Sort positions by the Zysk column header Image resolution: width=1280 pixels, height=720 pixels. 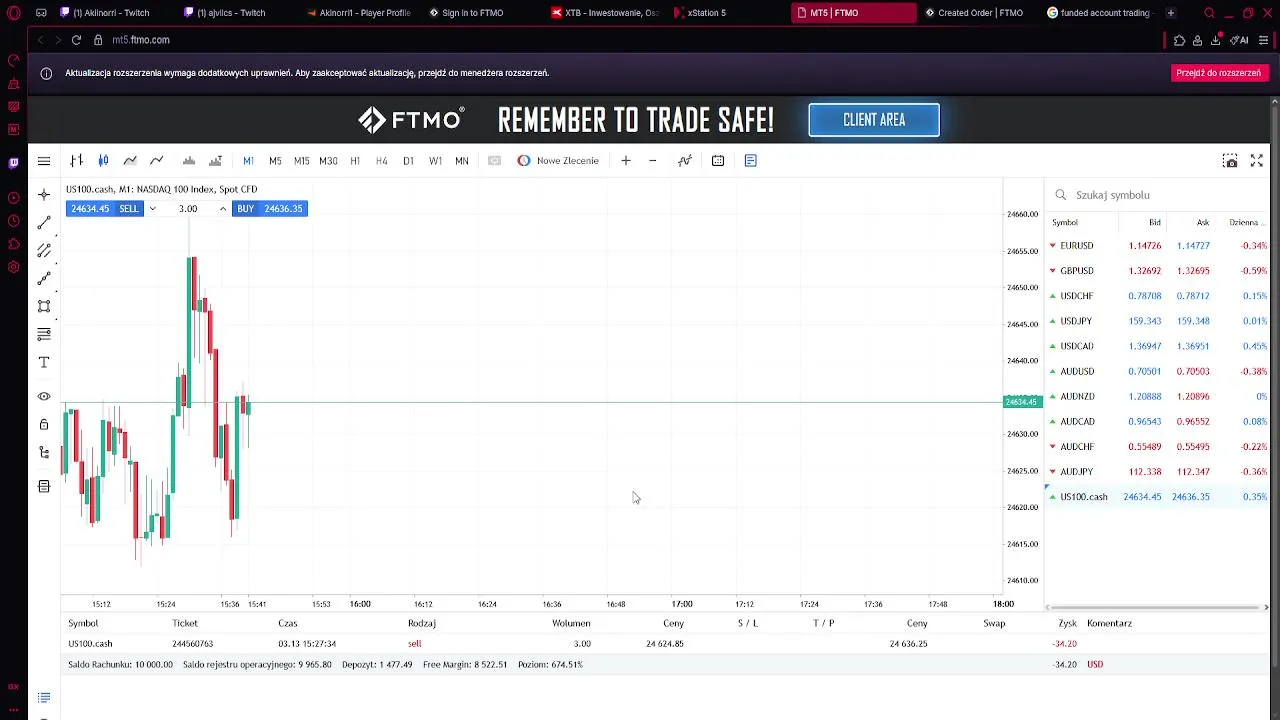(x=1067, y=623)
